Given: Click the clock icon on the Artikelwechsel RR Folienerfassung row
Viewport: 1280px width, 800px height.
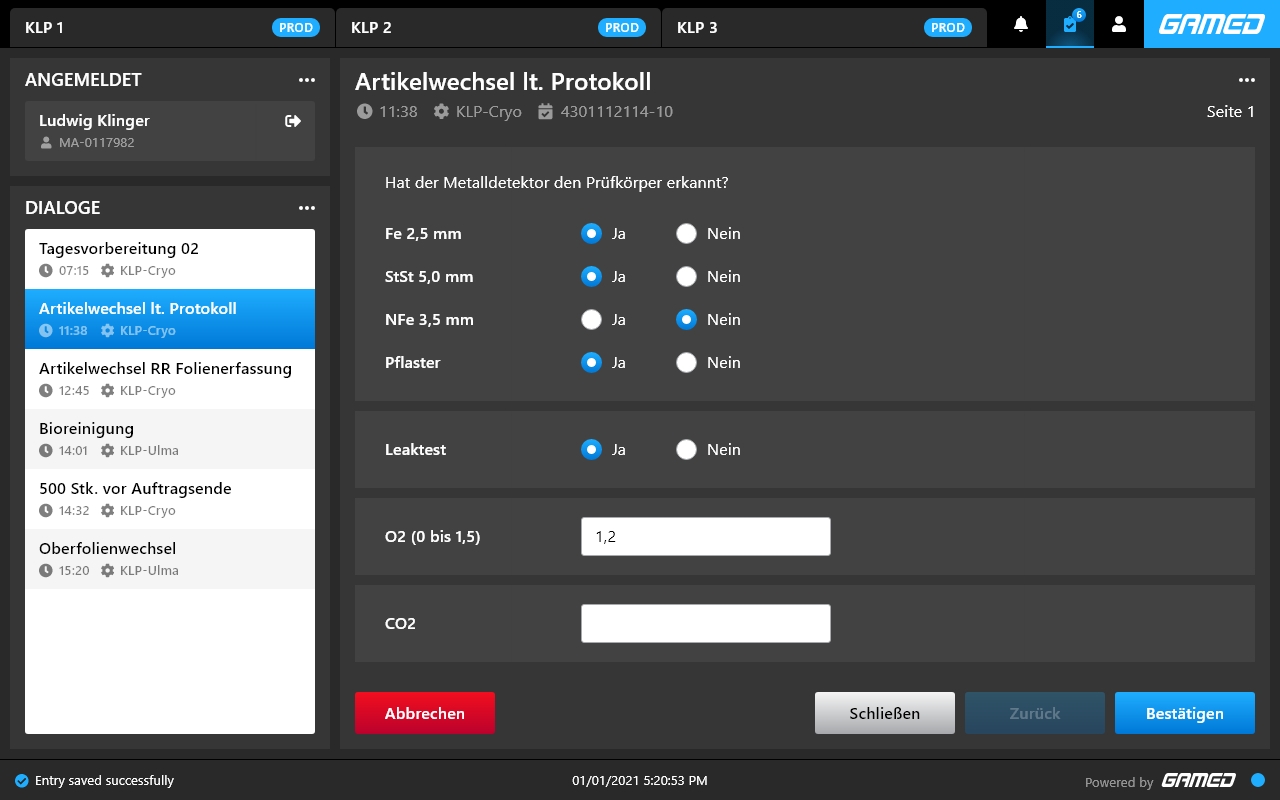Looking at the screenshot, I should pos(46,391).
